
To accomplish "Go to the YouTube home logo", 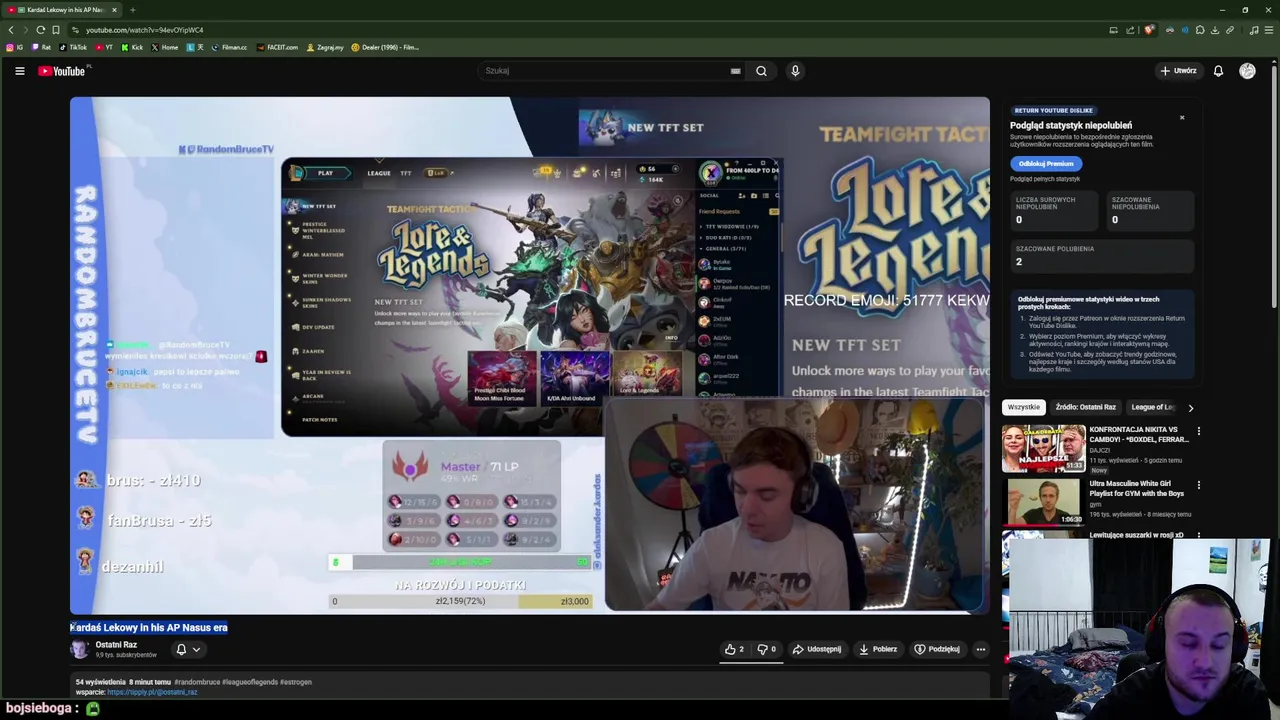I will pyautogui.click(x=63, y=71).
